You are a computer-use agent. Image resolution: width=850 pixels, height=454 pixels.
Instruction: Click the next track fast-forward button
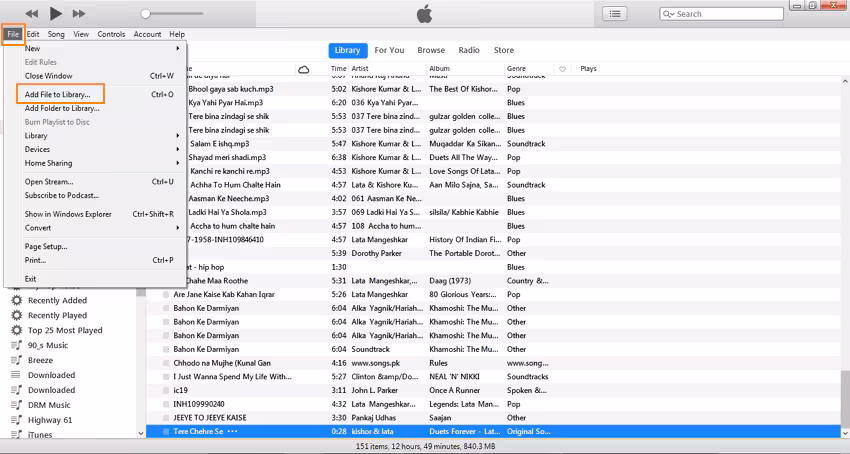(x=79, y=14)
